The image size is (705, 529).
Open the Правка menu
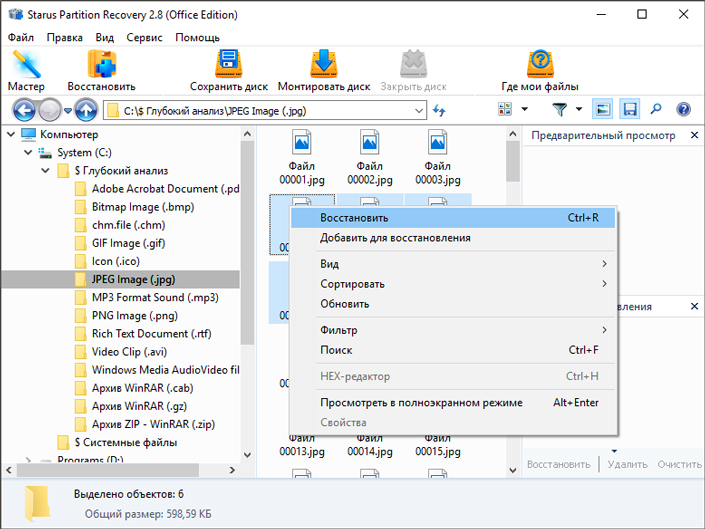[65, 37]
